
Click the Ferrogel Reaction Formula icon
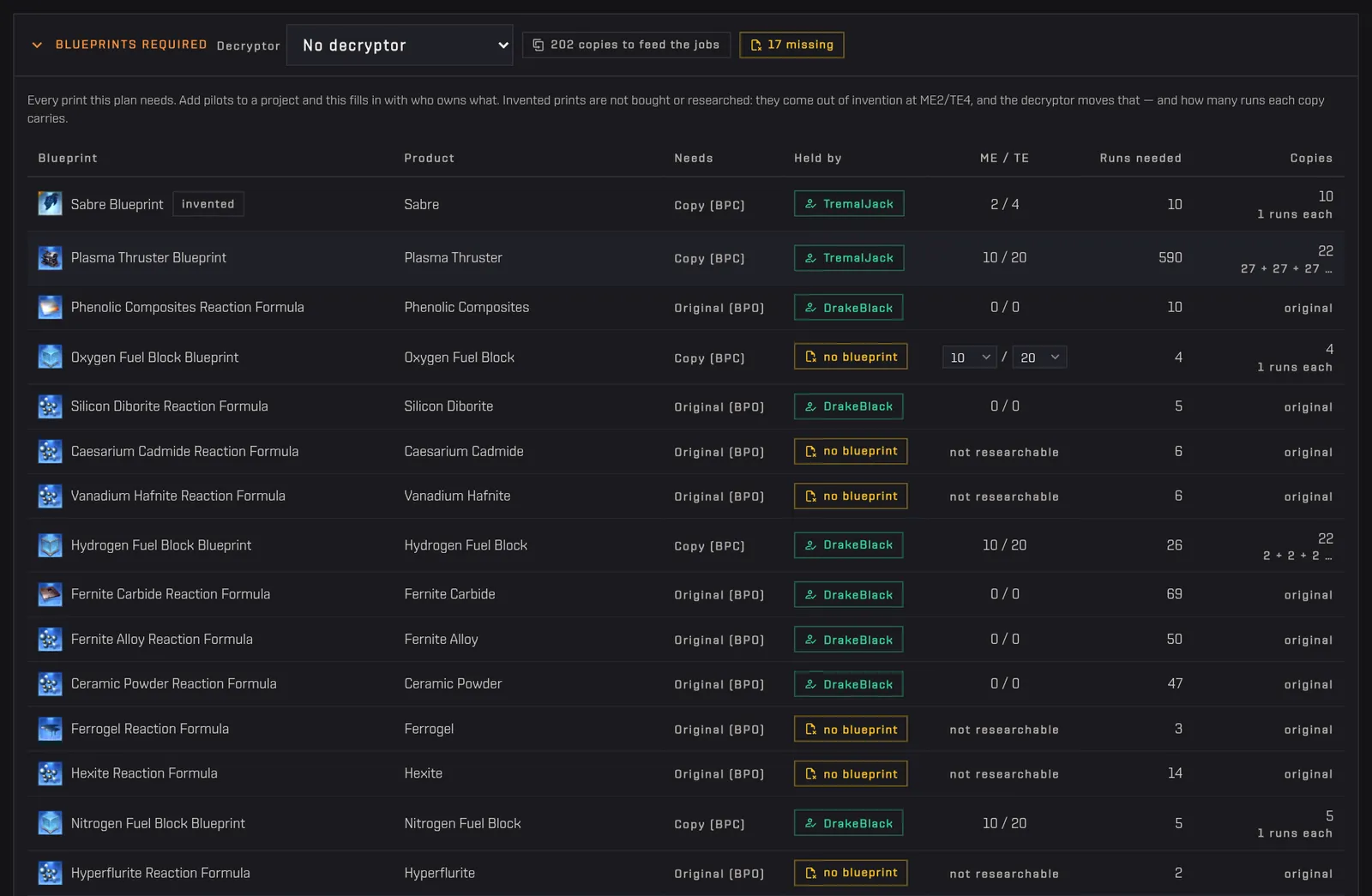(50, 729)
